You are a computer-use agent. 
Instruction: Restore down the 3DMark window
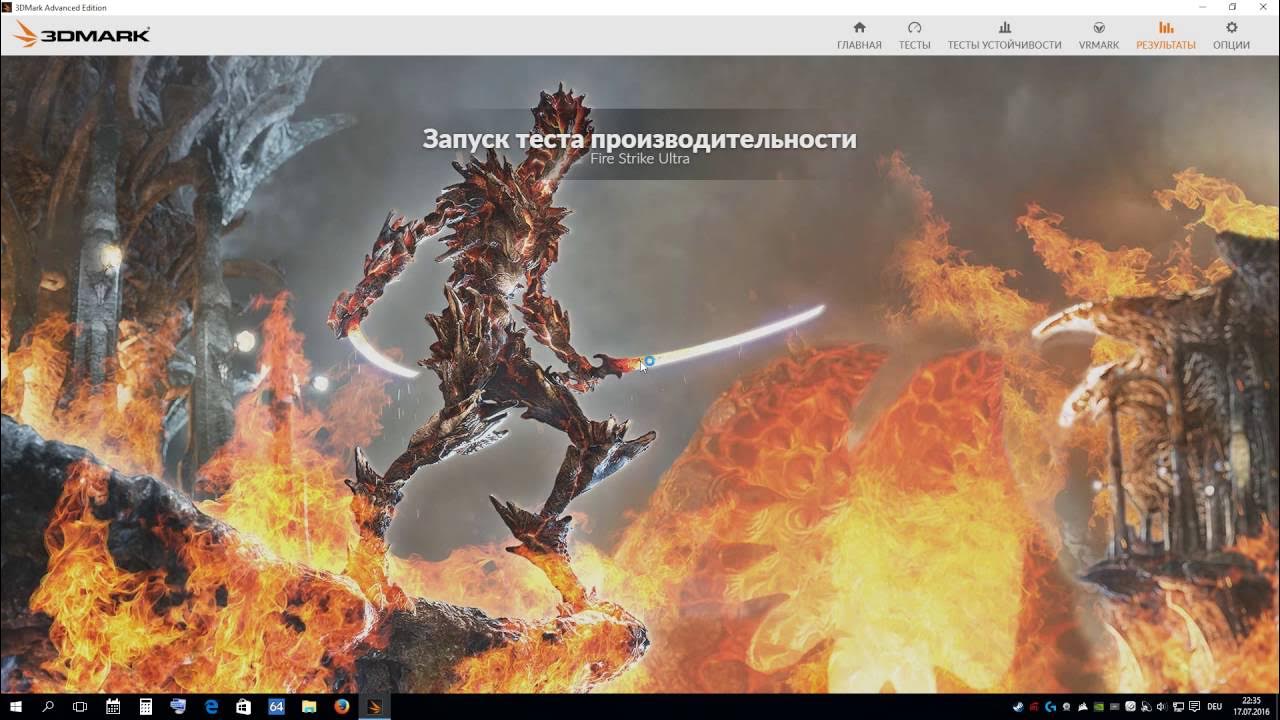[1233, 7]
